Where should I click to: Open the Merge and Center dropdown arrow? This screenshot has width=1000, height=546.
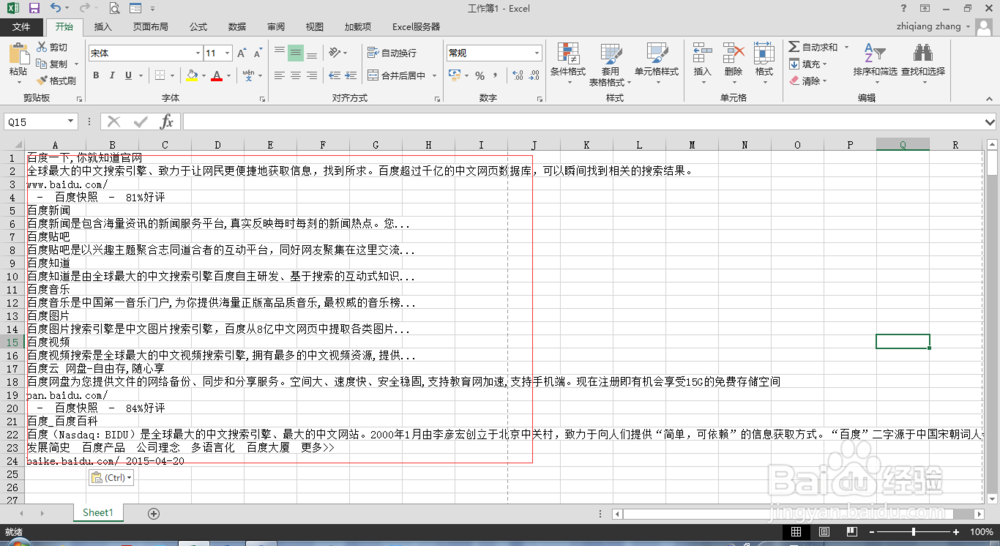tap(435, 75)
